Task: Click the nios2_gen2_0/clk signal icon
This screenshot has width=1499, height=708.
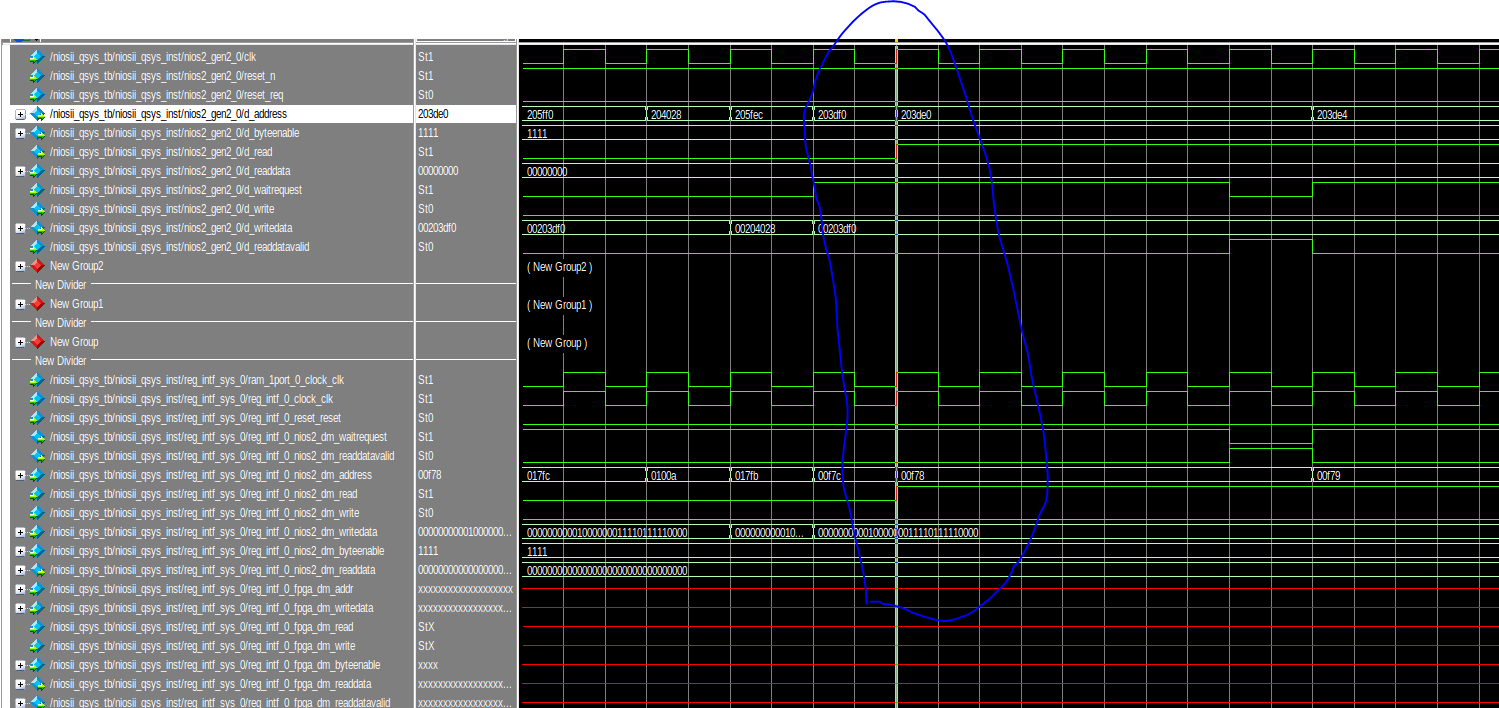Action: point(37,57)
